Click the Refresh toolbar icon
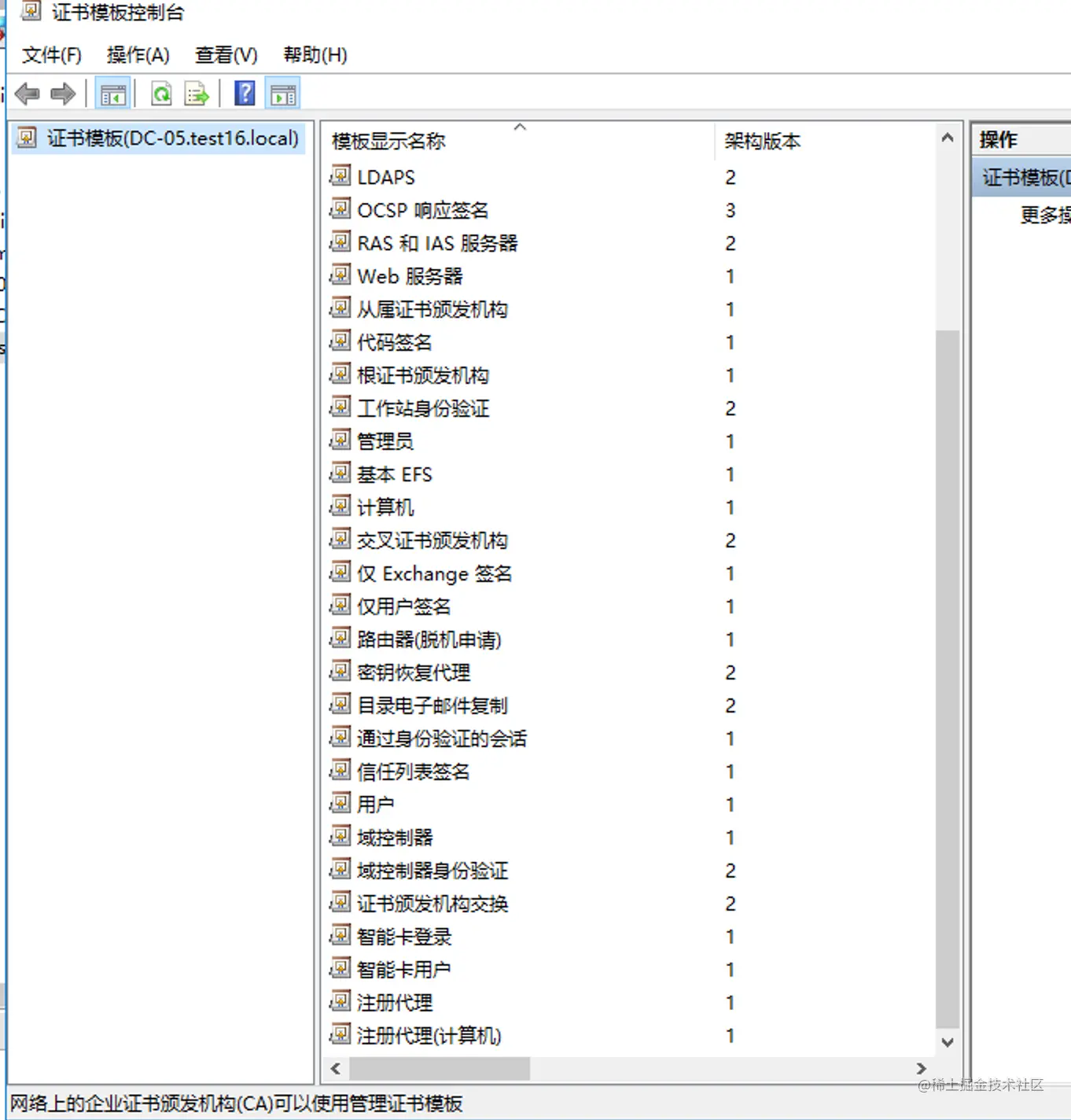This screenshot has width=1071, height=1120. pos(162,94)
